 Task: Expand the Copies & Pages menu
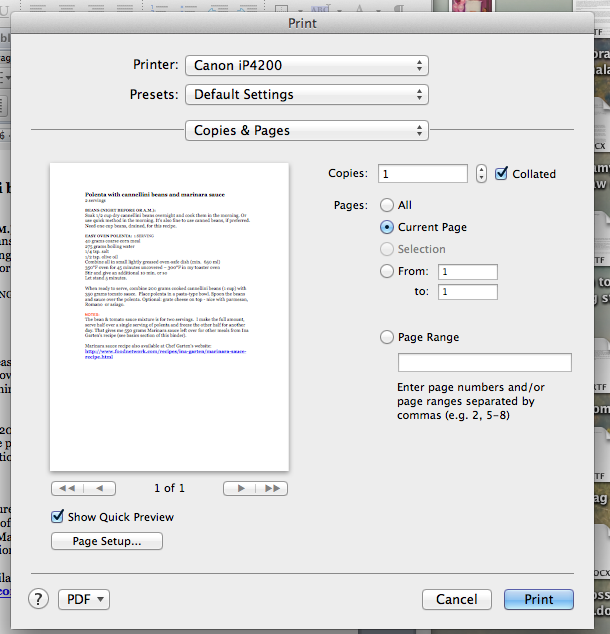[x=306, y=131]
